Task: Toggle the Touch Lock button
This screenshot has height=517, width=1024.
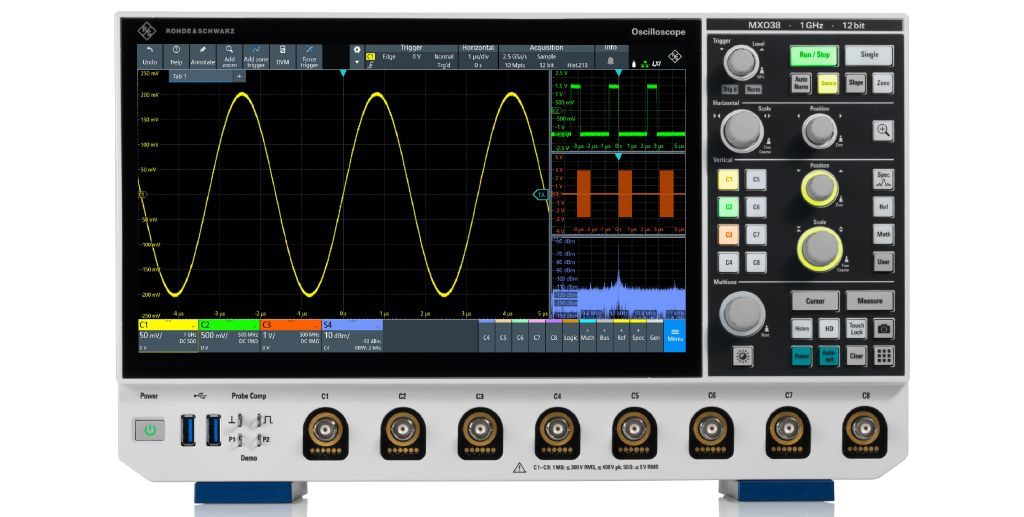Action: click(x=856, y=327)
